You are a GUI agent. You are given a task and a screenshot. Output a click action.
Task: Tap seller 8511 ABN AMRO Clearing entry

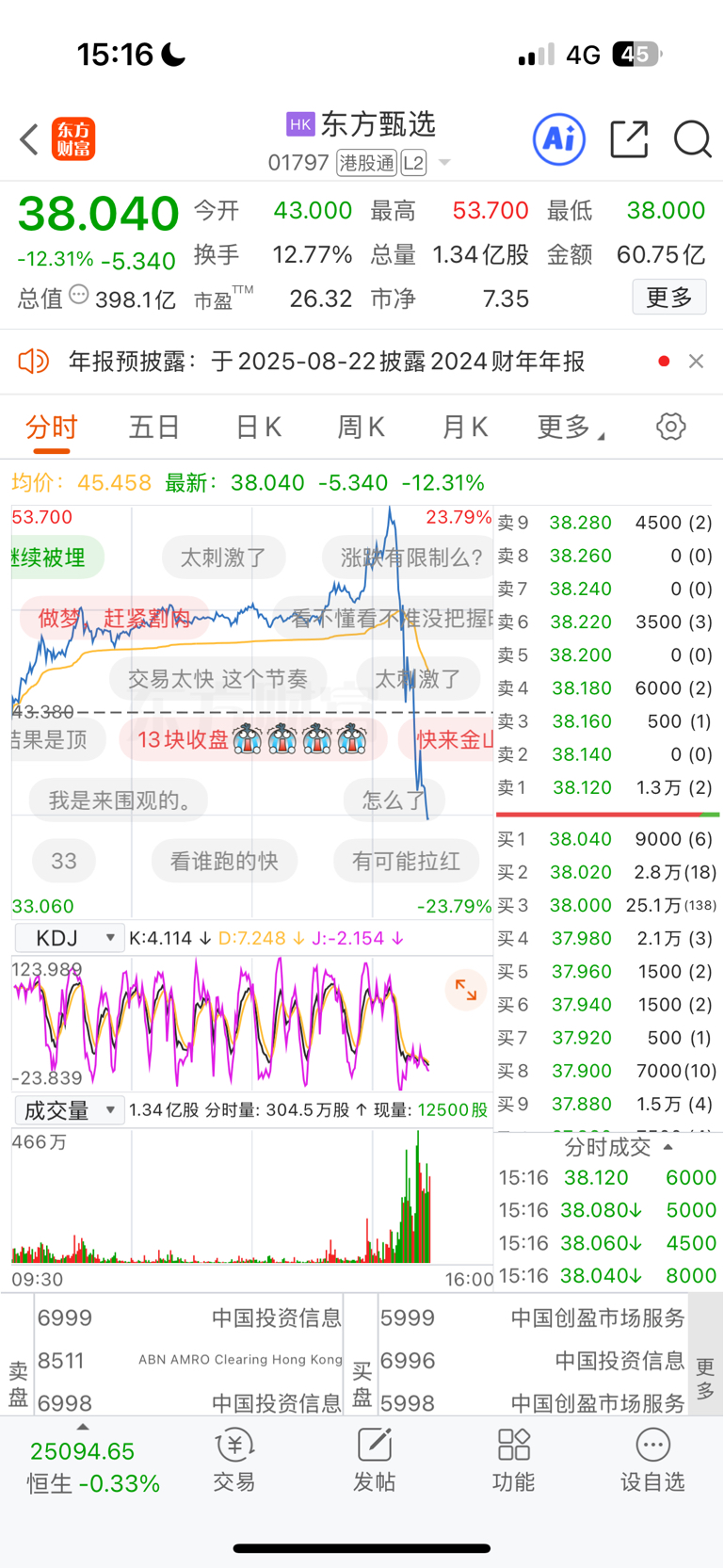pyautogui.click(x=189, y=1360)
